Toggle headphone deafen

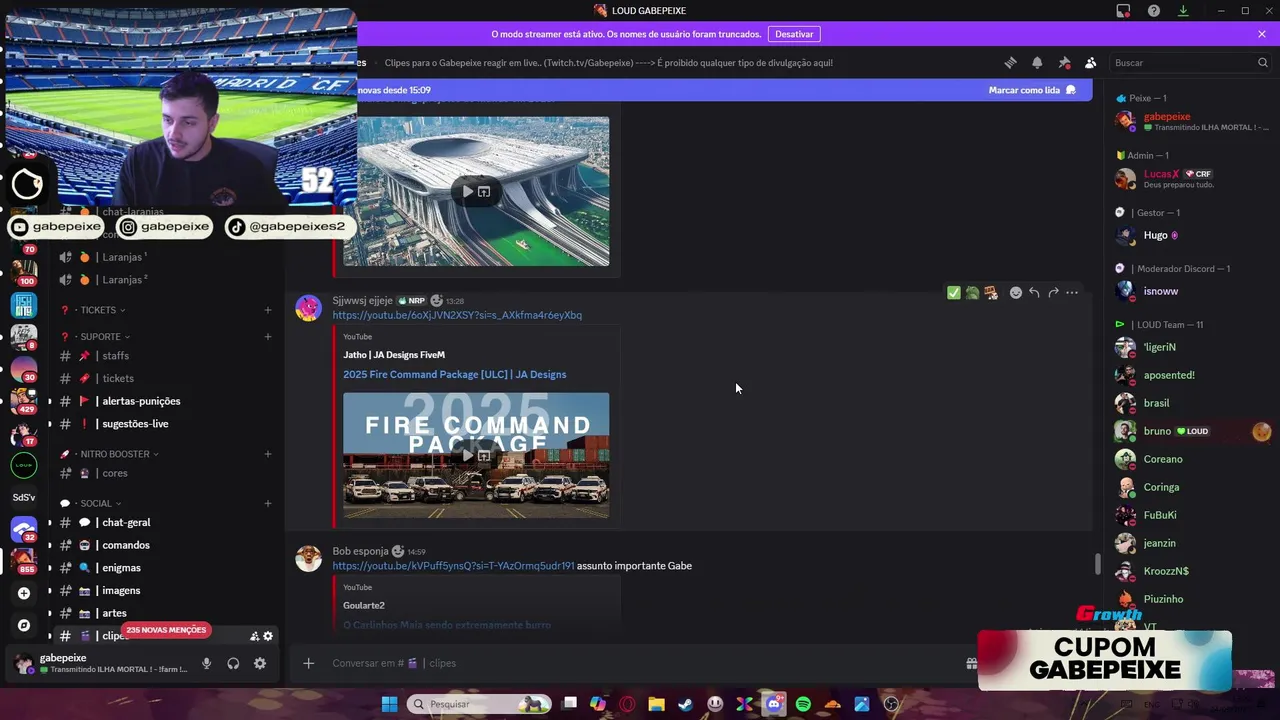point(233,663)
